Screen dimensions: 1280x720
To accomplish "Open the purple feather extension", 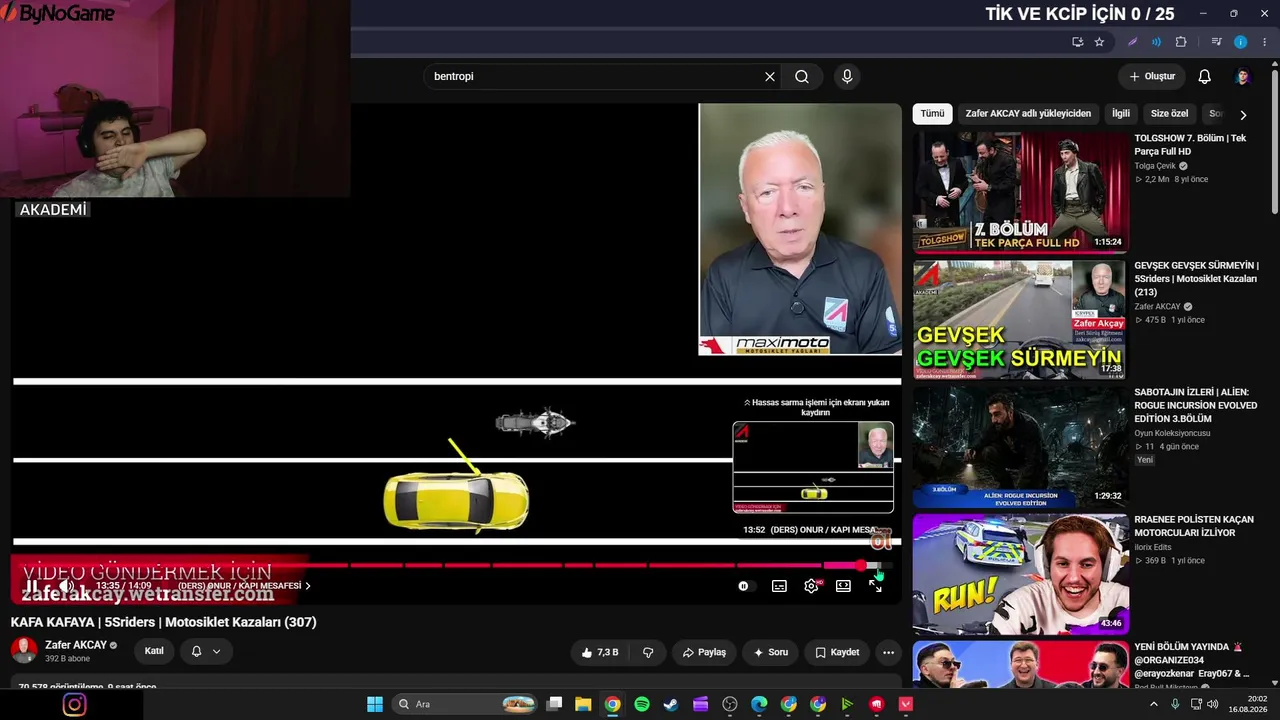I will (1132, 42).
